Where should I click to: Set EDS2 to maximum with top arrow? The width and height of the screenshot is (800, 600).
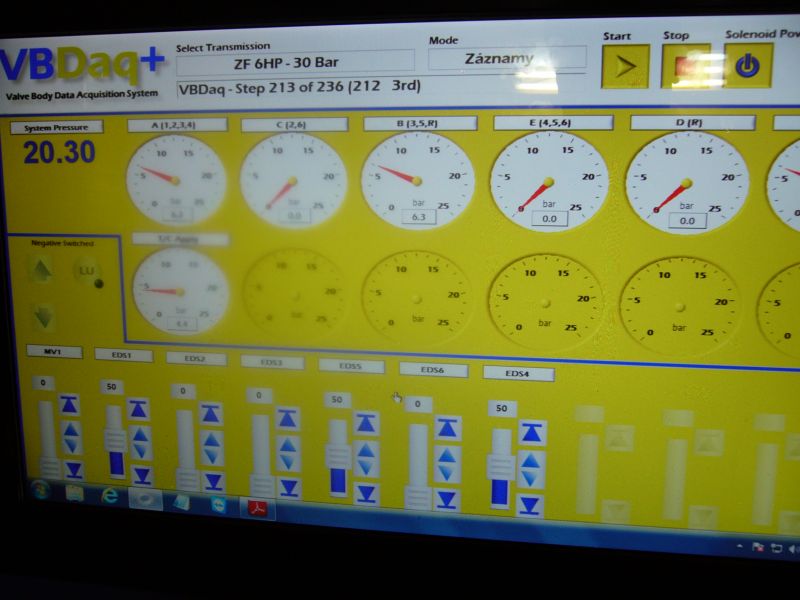pyautogui.click(x=210, y=414)
